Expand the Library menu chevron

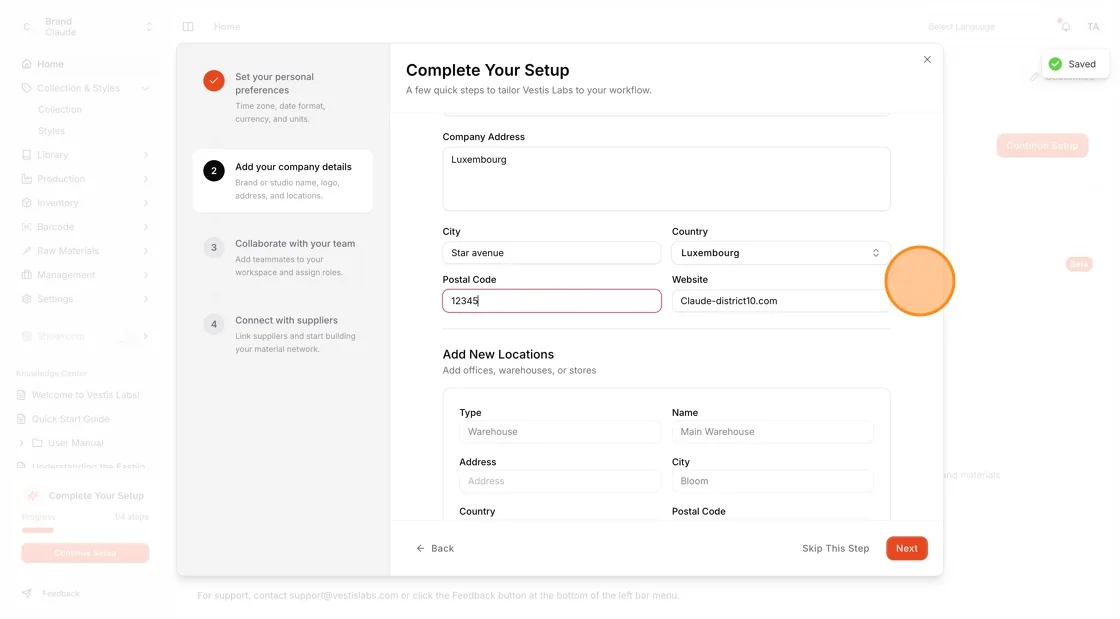[x=146, y=155]
